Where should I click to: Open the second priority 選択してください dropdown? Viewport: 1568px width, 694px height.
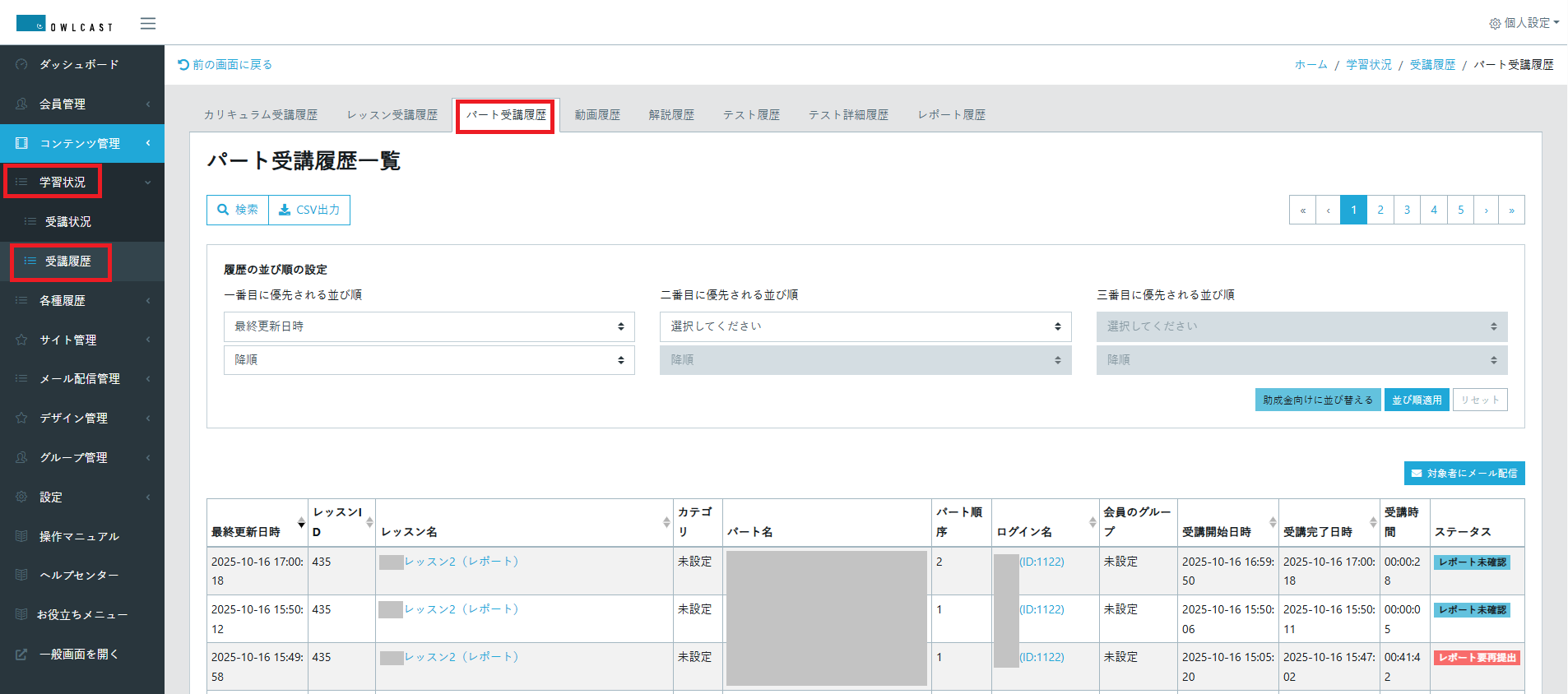(865, 326)
